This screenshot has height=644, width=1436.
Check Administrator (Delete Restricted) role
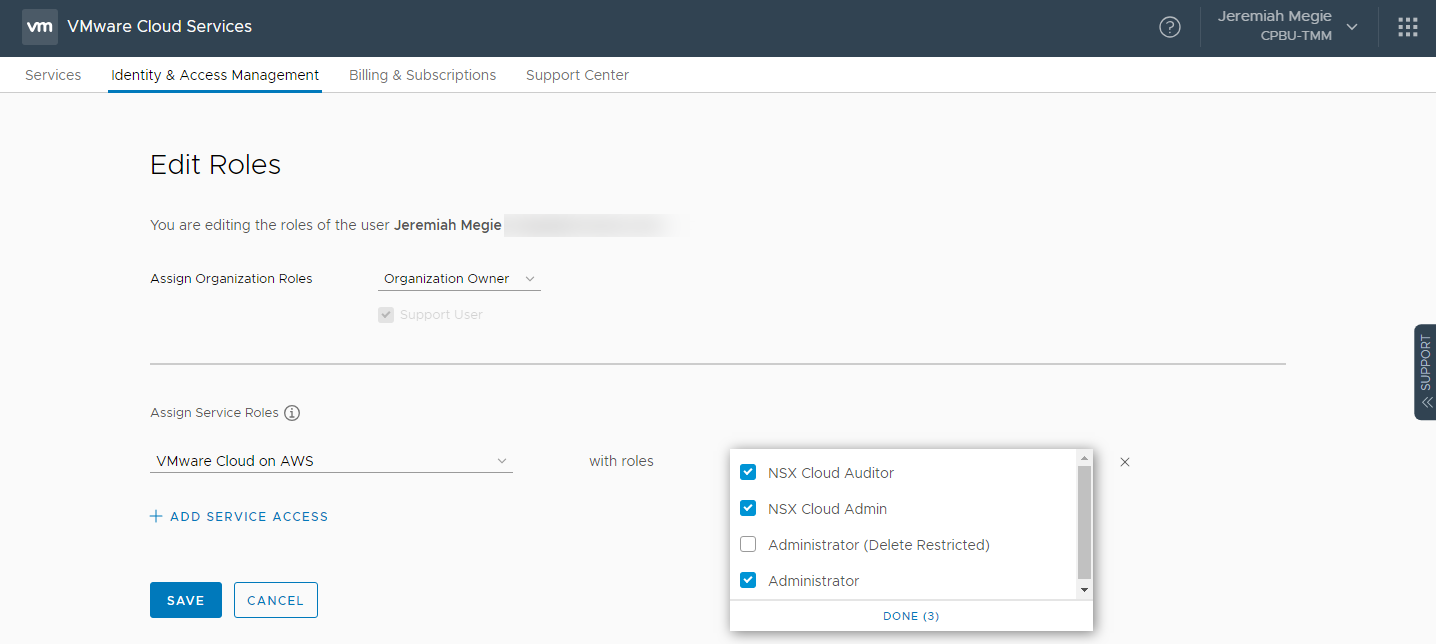coord(748,545)
